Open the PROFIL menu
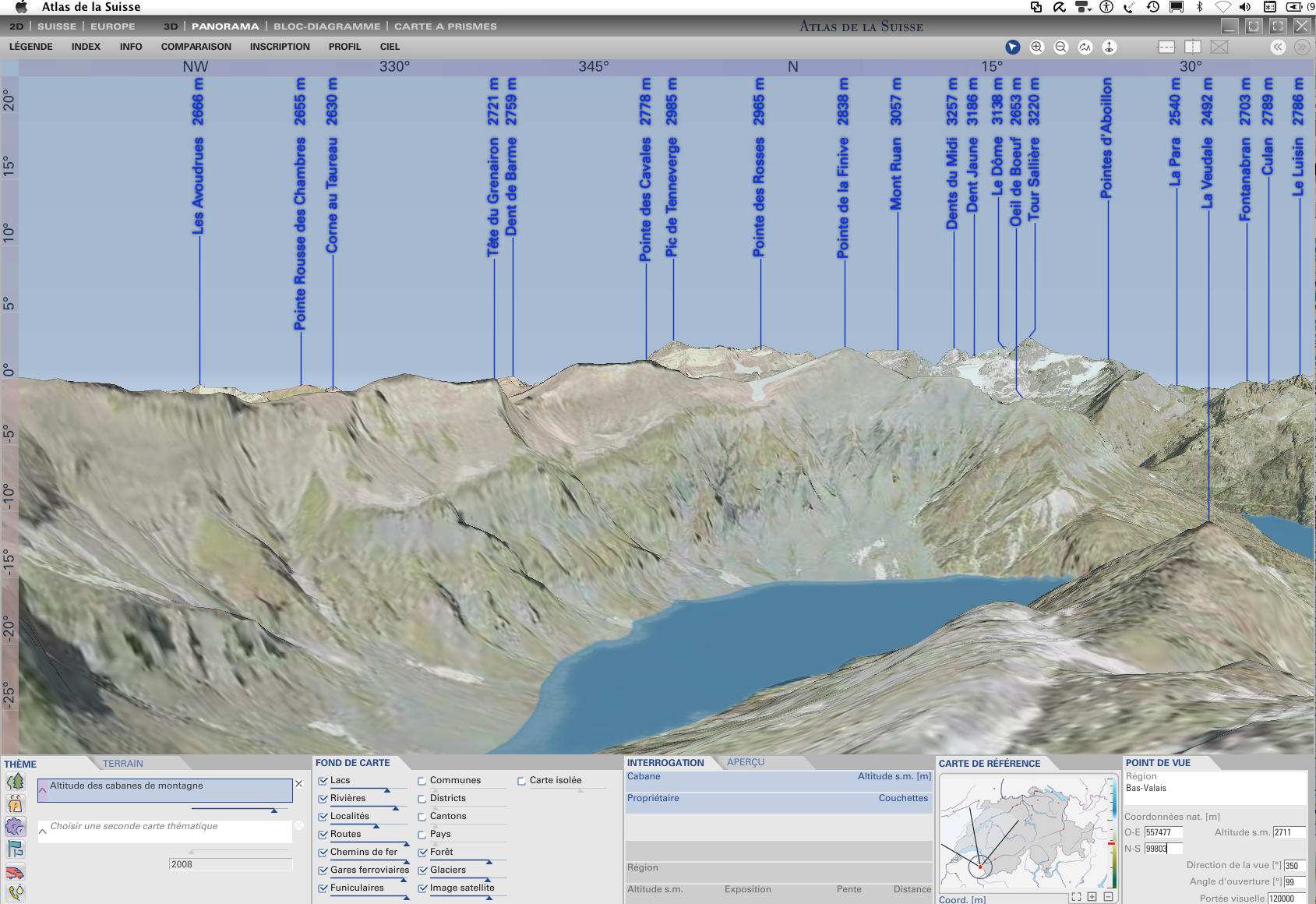 pyautogui.click(x=344, y=47)
